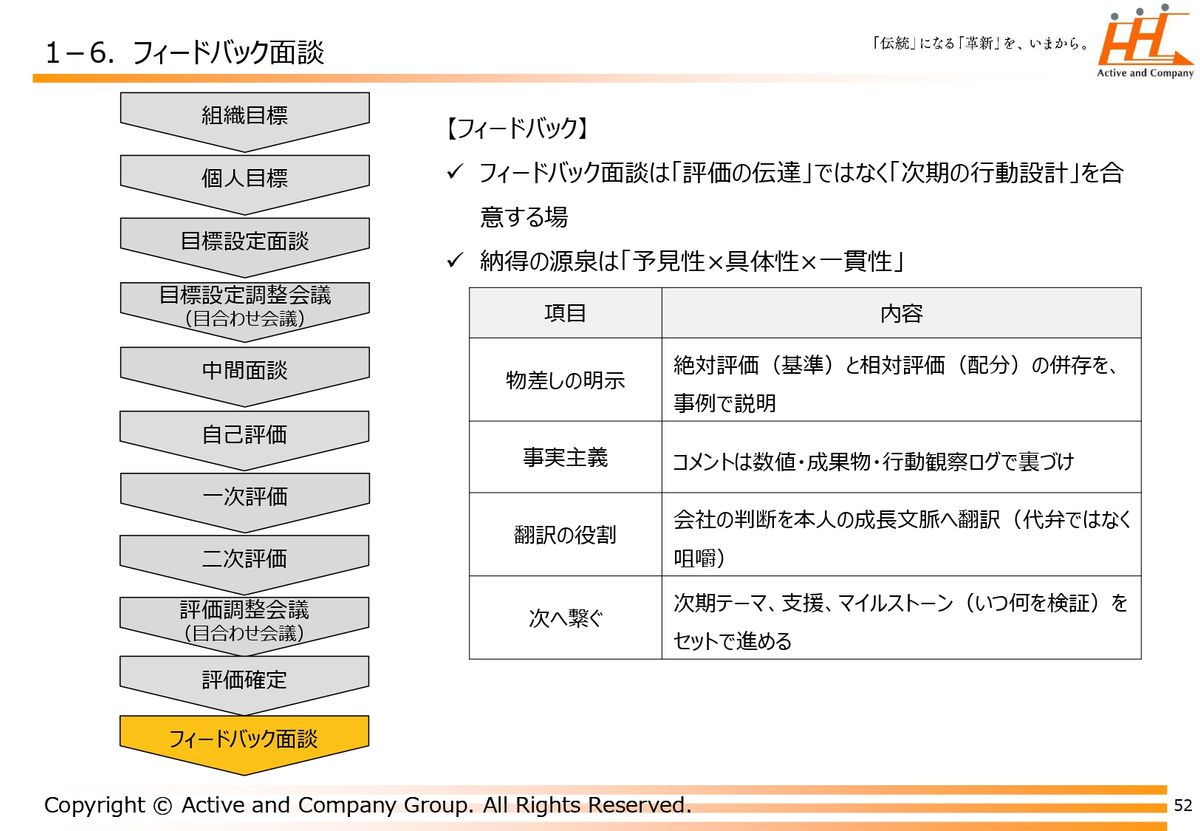
Task: Click the 内容 table header cell
Action: 900,313
